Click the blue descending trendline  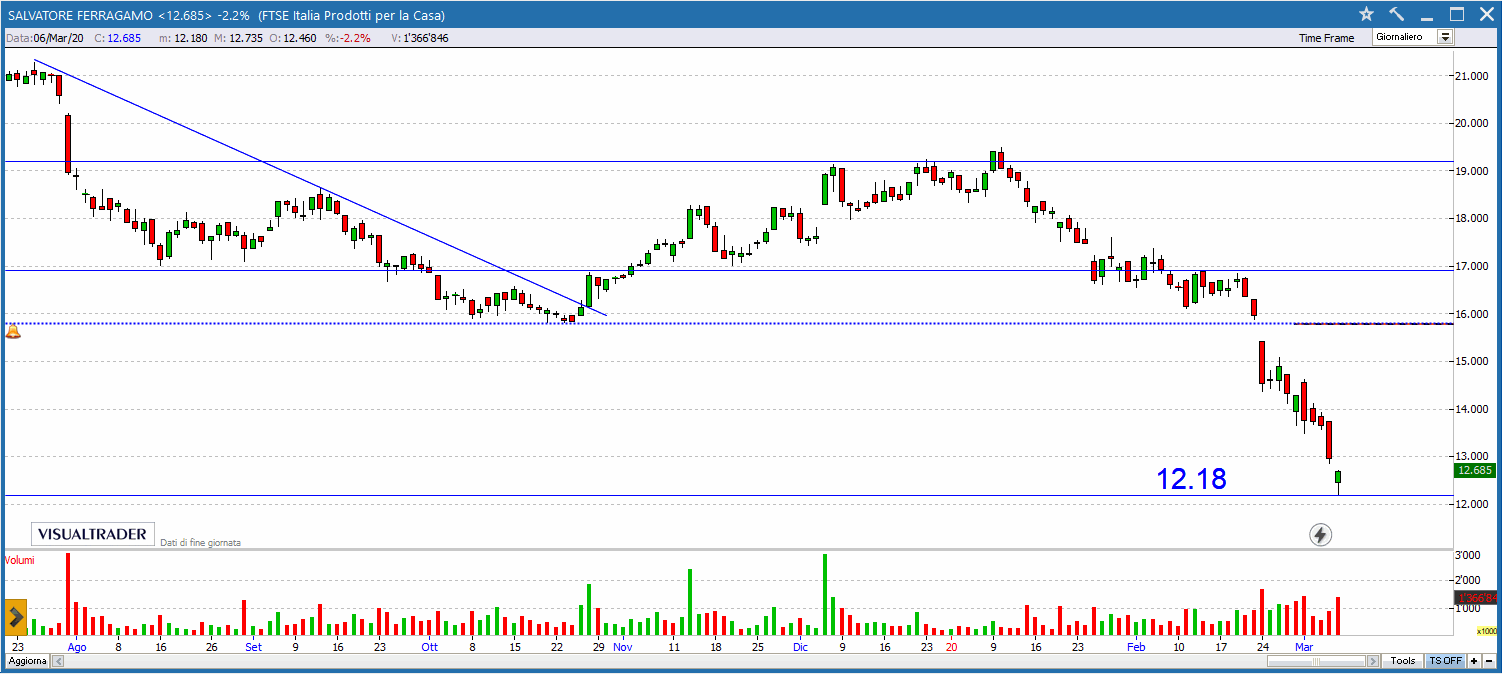tap(320, 188)
